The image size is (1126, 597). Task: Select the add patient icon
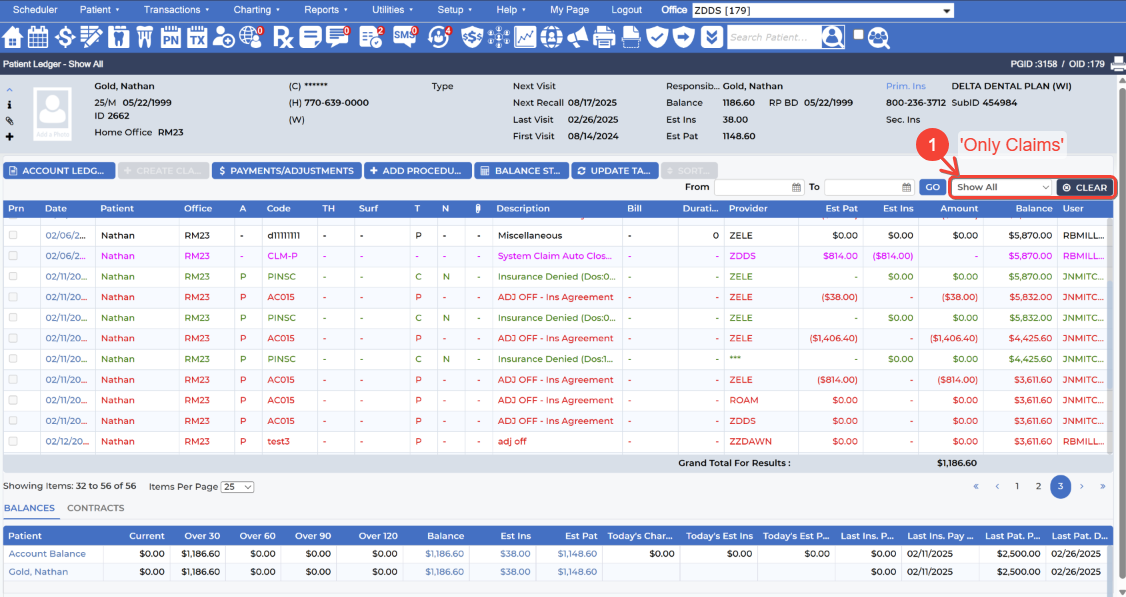[x=223, y=37]
